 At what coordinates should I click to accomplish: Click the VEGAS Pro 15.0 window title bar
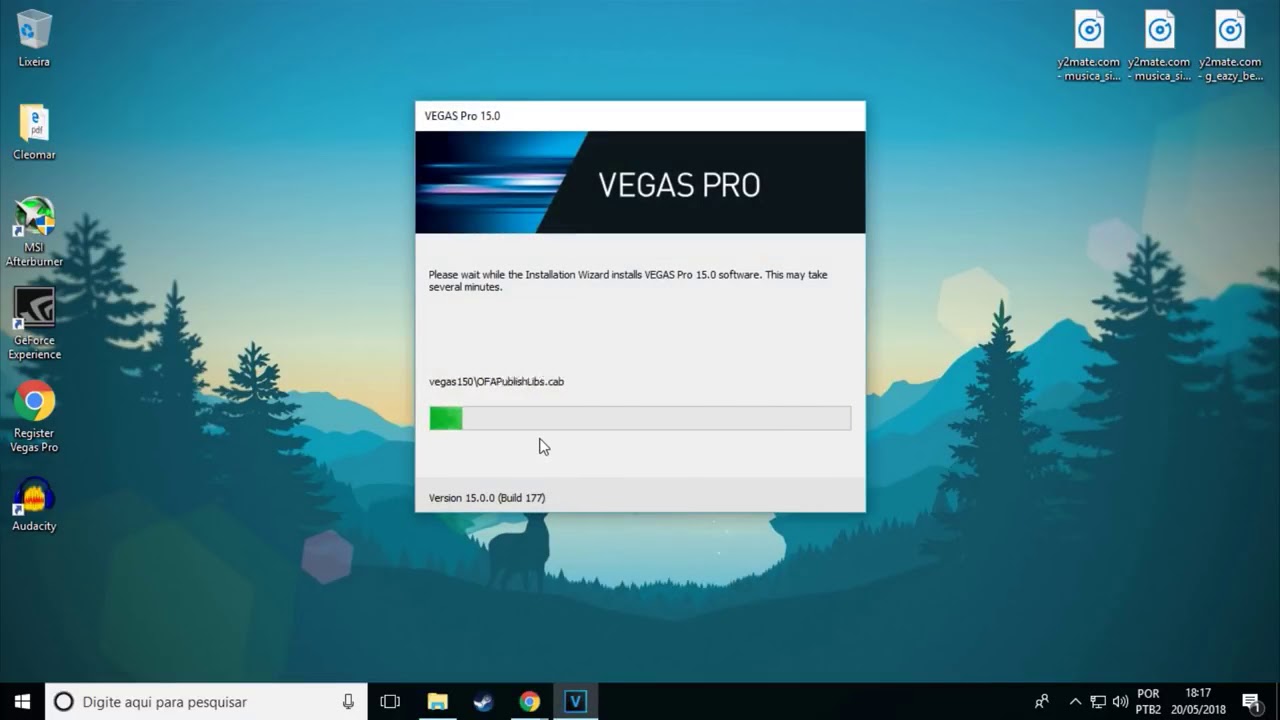(640, 116)
